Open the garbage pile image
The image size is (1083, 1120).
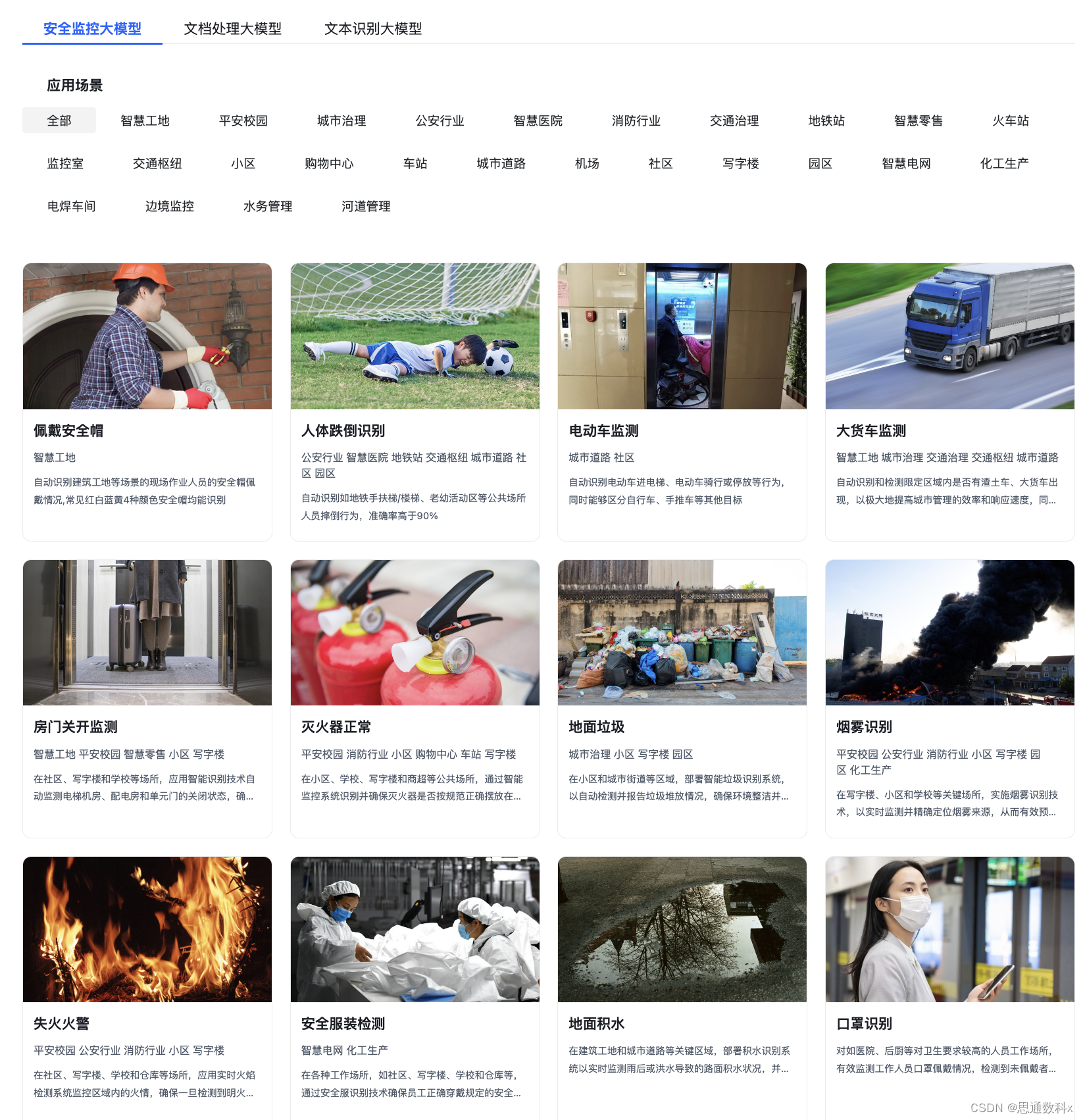pos(682,633)
